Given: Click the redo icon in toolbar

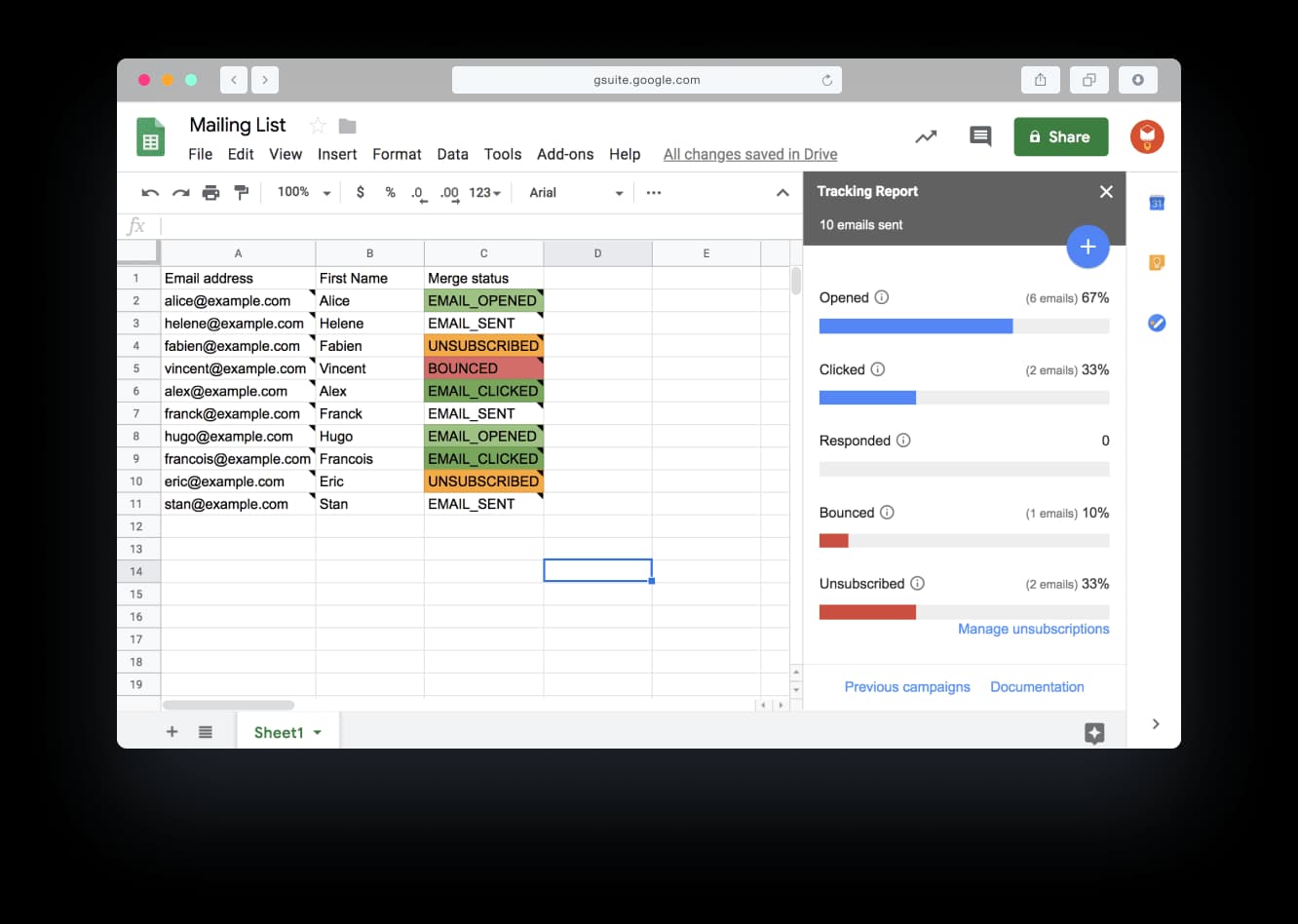Looking at the screenshot, I should point(180,193).
